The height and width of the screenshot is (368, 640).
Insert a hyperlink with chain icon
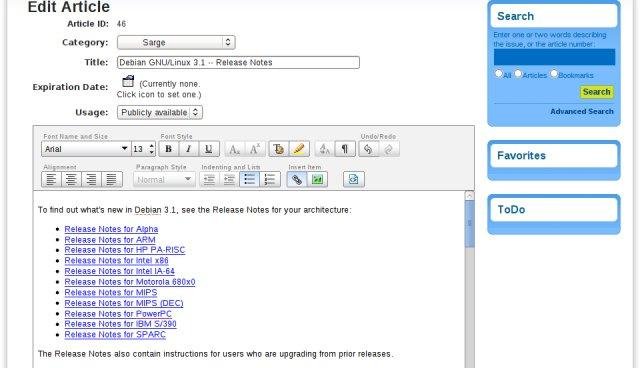click(x=297, y=180)
